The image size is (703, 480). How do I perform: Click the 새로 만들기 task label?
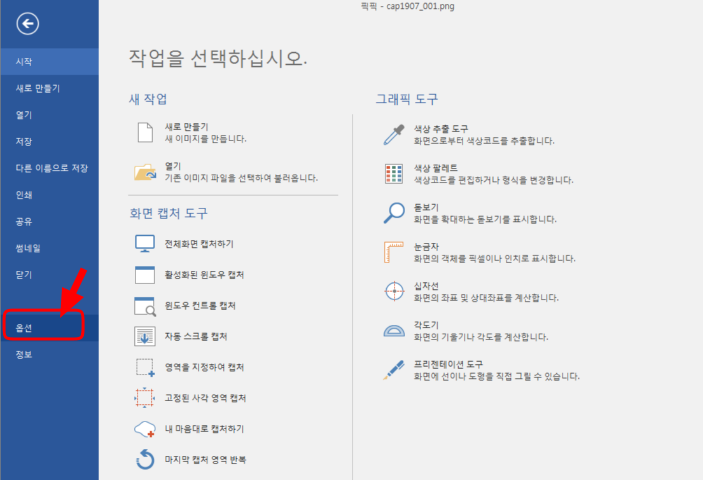(x=187, y=127)
